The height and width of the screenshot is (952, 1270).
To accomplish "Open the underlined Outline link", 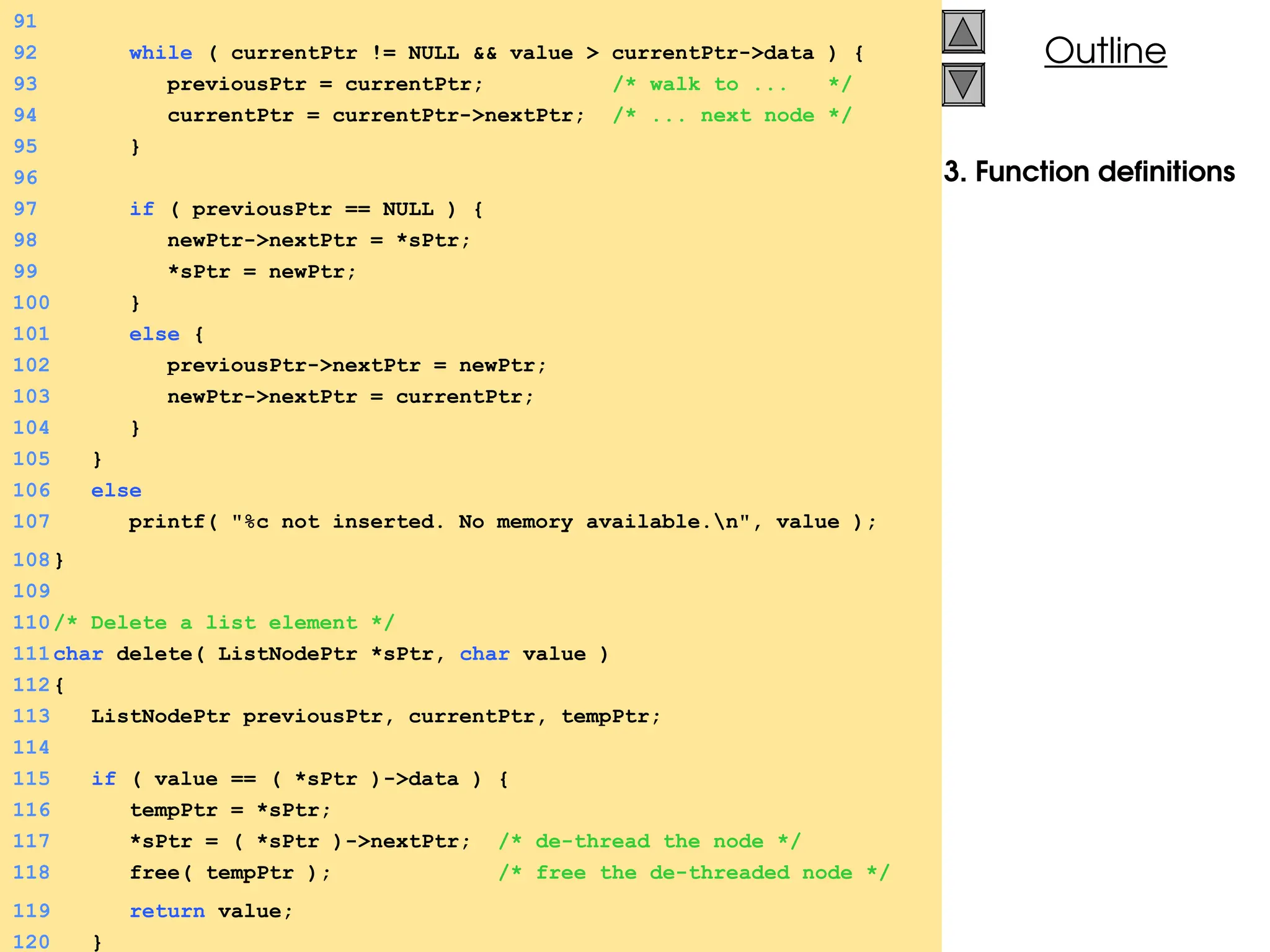I will [1105, 51].
